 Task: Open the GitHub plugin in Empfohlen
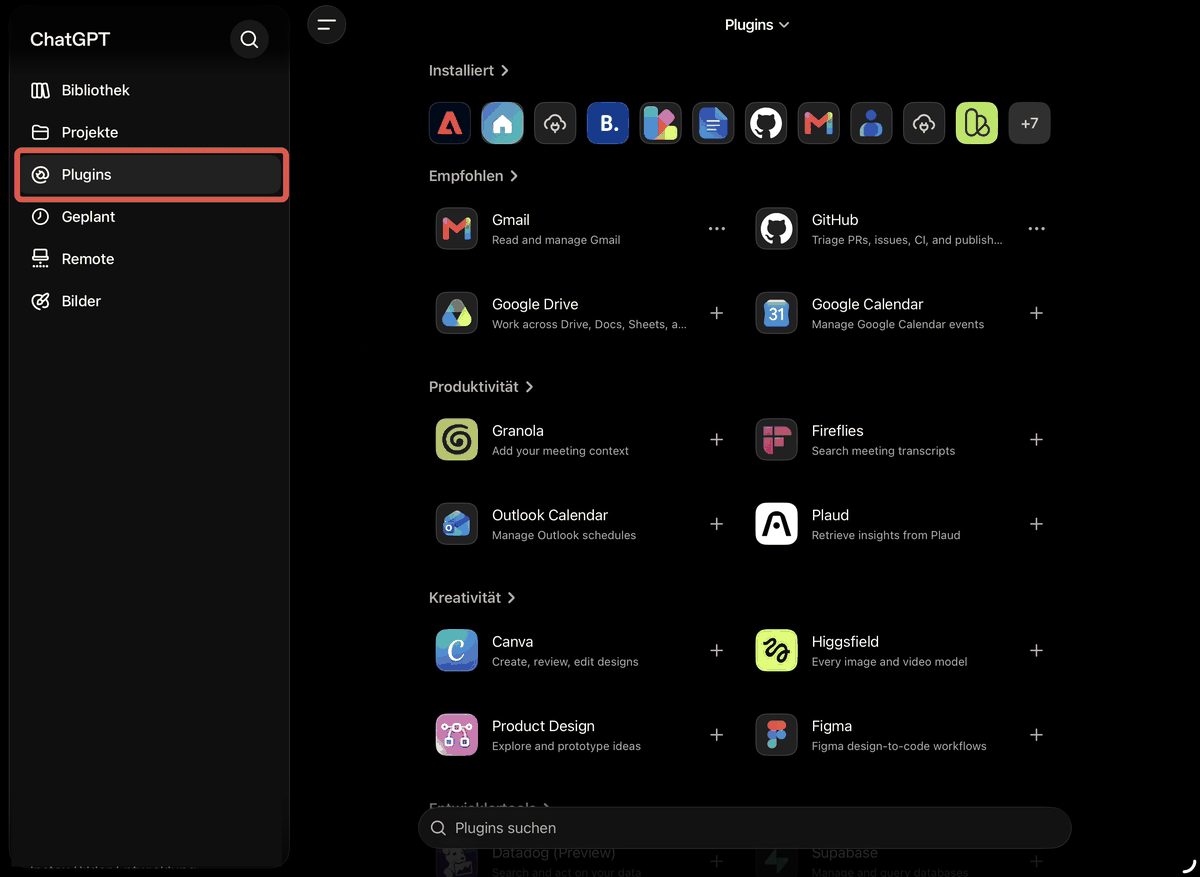tap(776, 229)
